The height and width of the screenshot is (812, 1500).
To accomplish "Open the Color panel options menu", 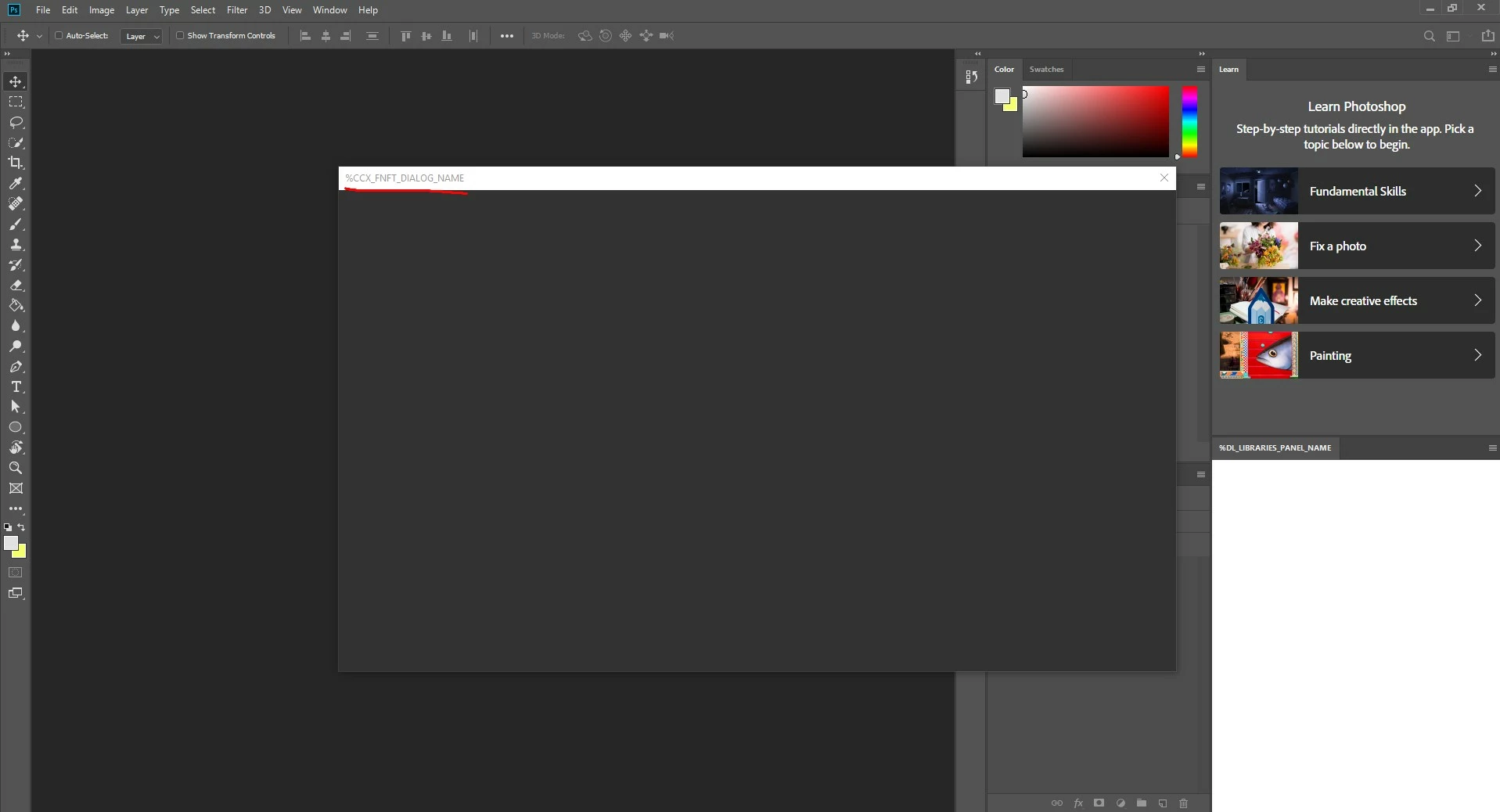I will pyautogui.click(x=1201, y=70).
